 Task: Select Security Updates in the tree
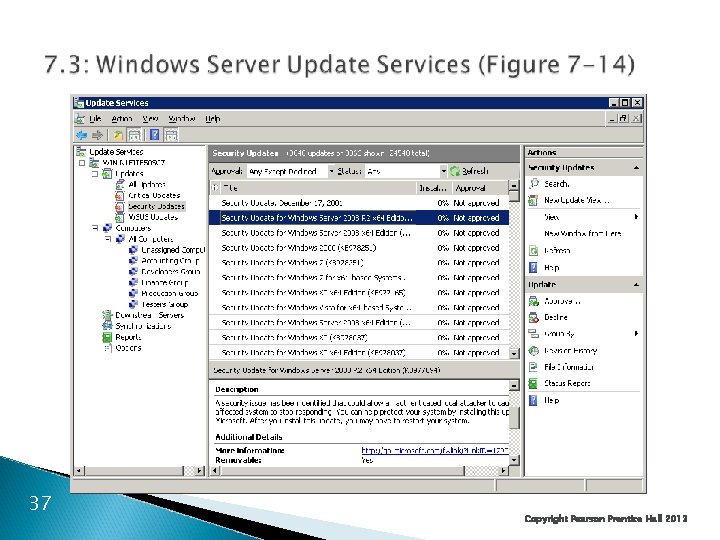coord(156,206)
